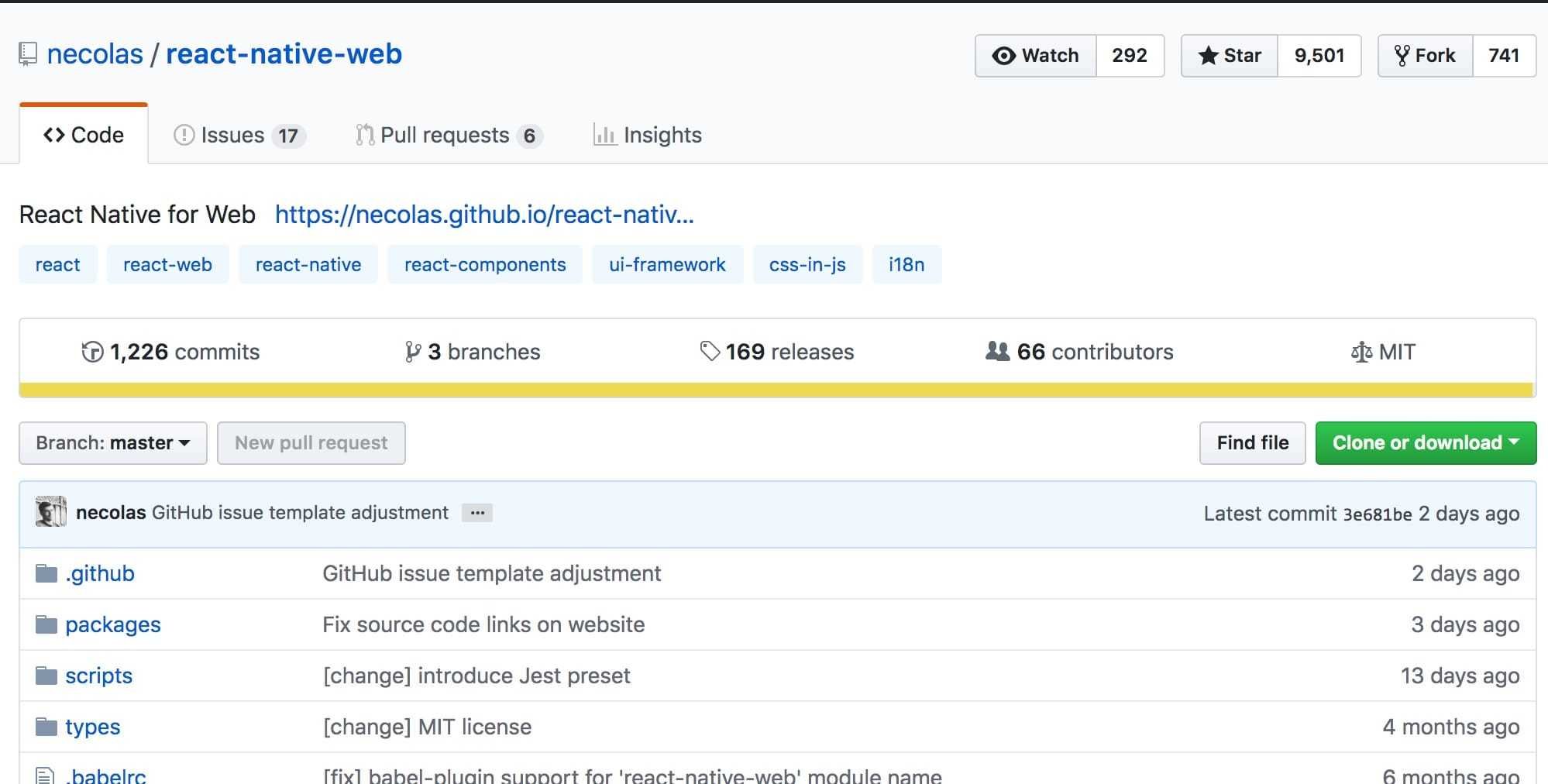1548x784 pixels.
Task: Open 'Fix source code links on website' commit
Action: 483,625
